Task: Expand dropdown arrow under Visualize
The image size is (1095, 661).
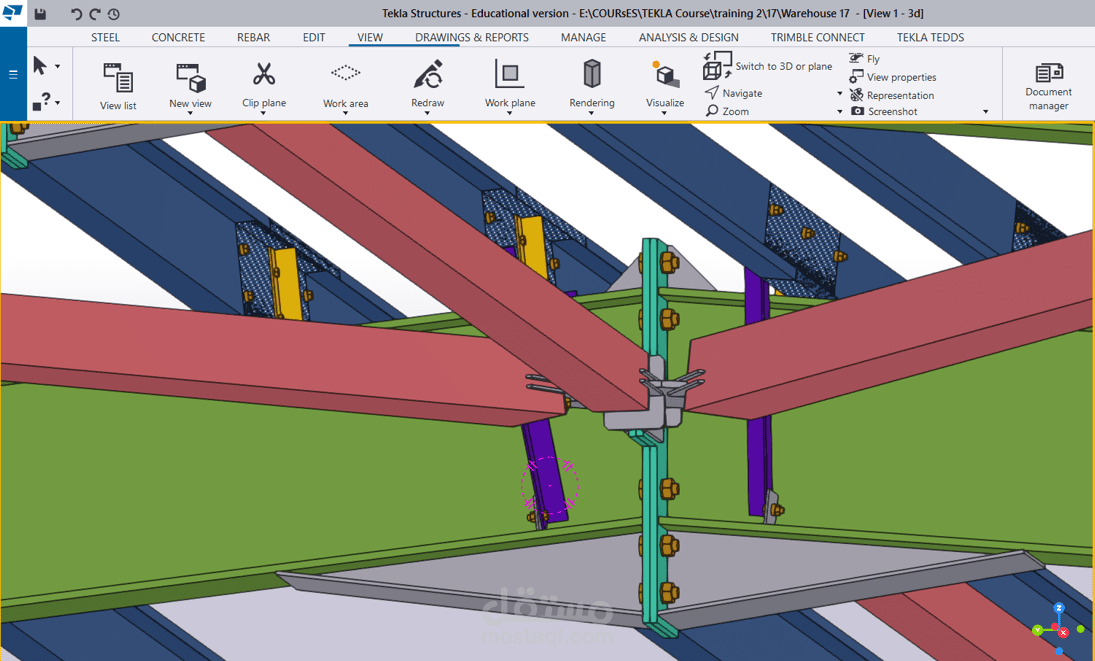Action: [665, 113]
